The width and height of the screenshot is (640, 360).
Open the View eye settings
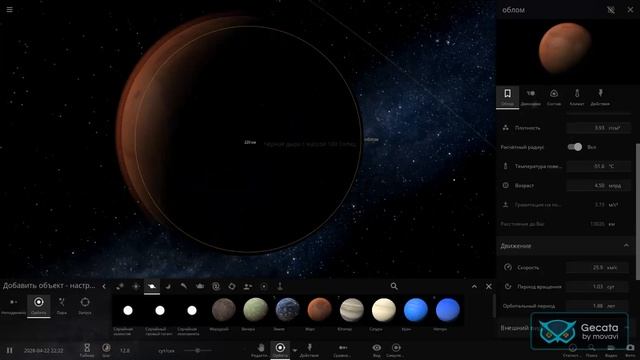[x=376, y=350]
